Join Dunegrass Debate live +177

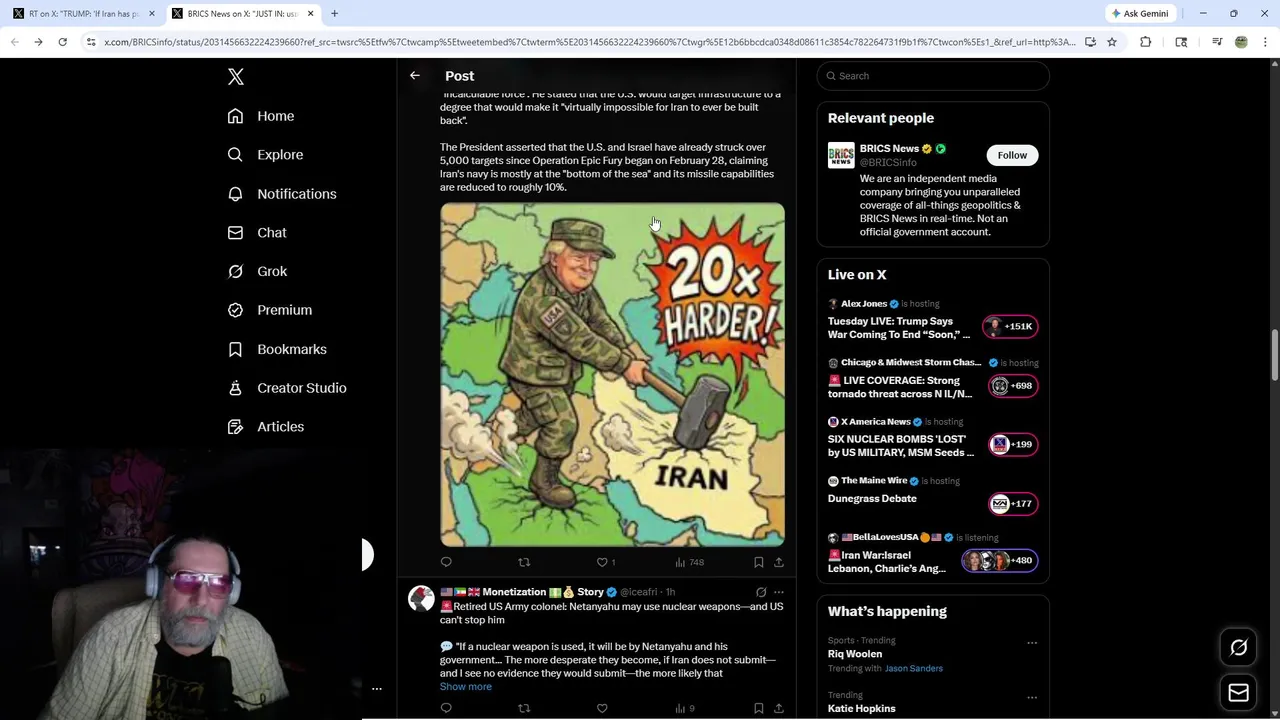click(1013, 503)
